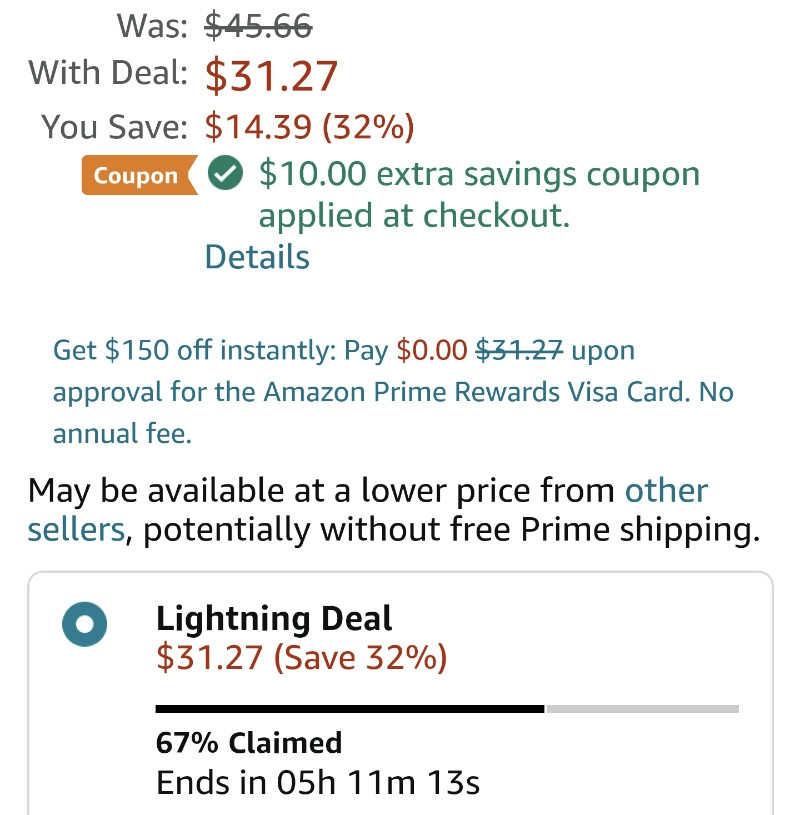Click the '67% Claimed' label
800x815 pixels.
point(248,742)
